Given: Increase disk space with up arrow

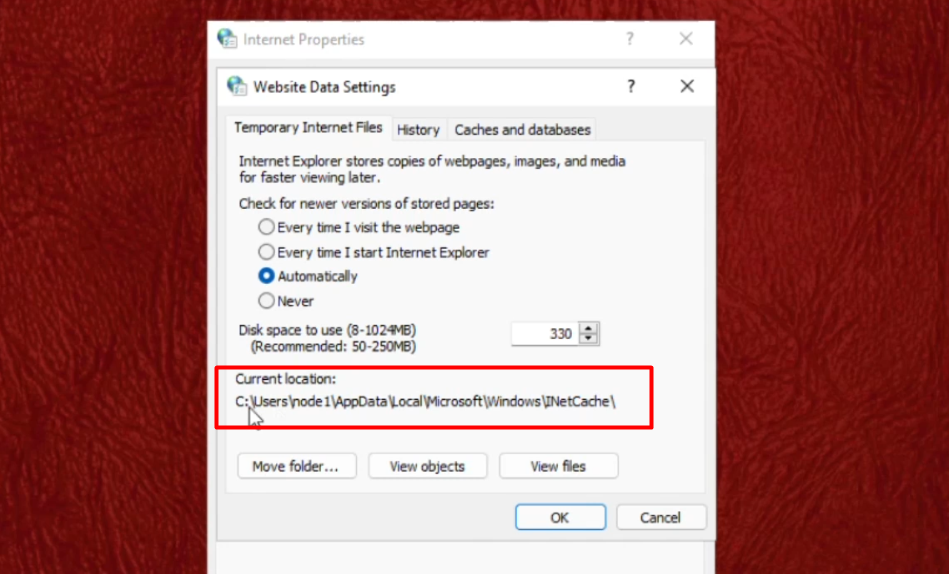Looking at the screenshot, I should [588, 328].
